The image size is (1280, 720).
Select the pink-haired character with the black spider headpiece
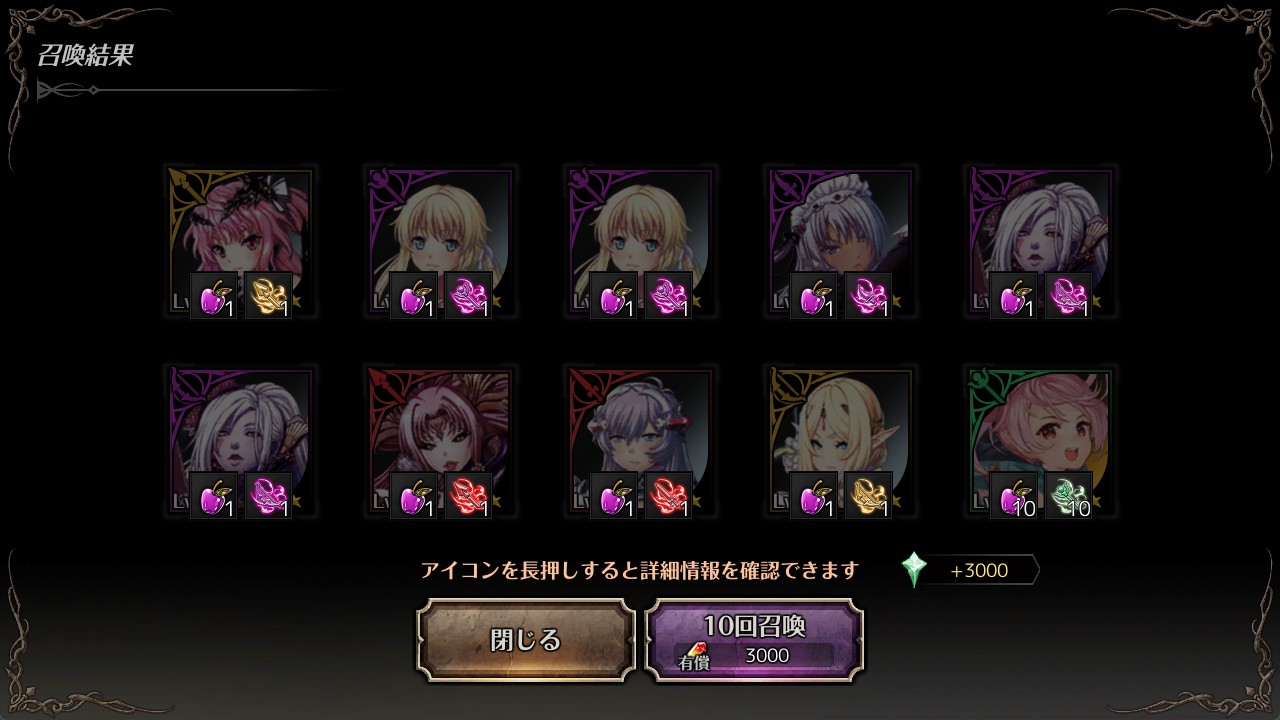click(240, 242)
